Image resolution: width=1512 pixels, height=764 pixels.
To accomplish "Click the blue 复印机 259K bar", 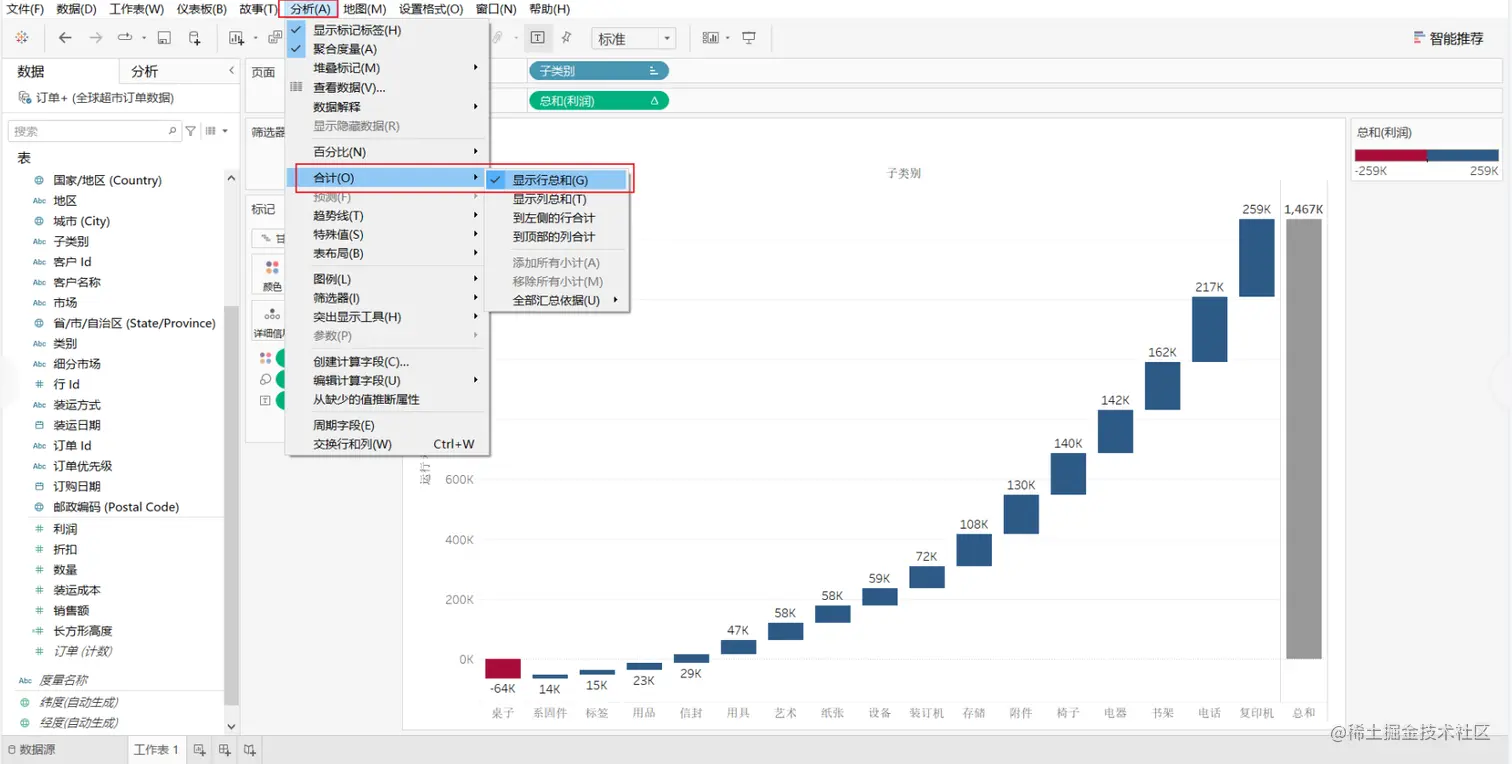I will coord(1256,258).
